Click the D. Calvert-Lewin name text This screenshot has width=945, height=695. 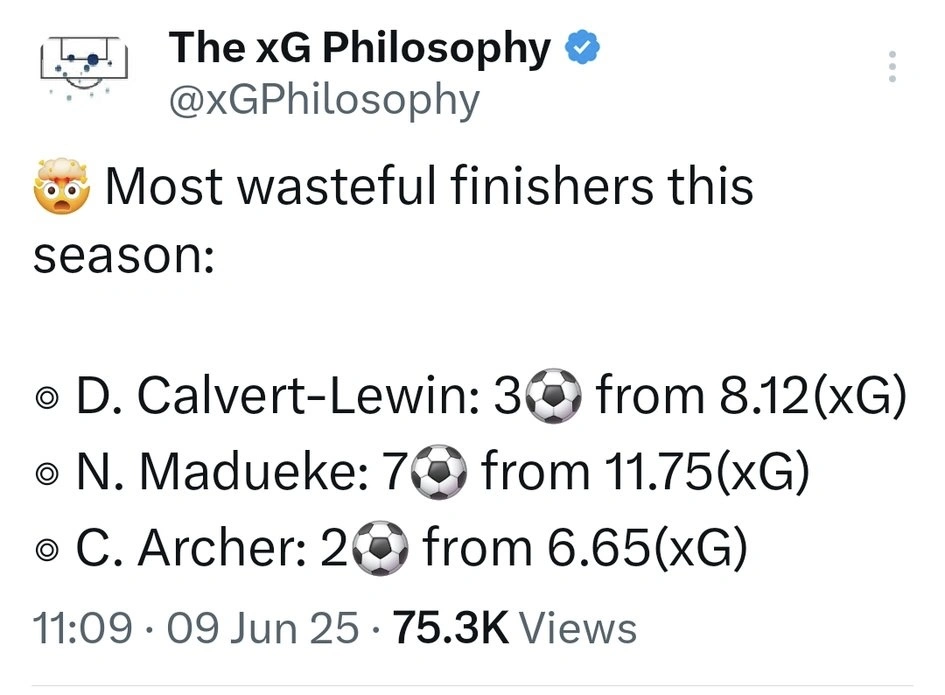(x=275, y=398)
